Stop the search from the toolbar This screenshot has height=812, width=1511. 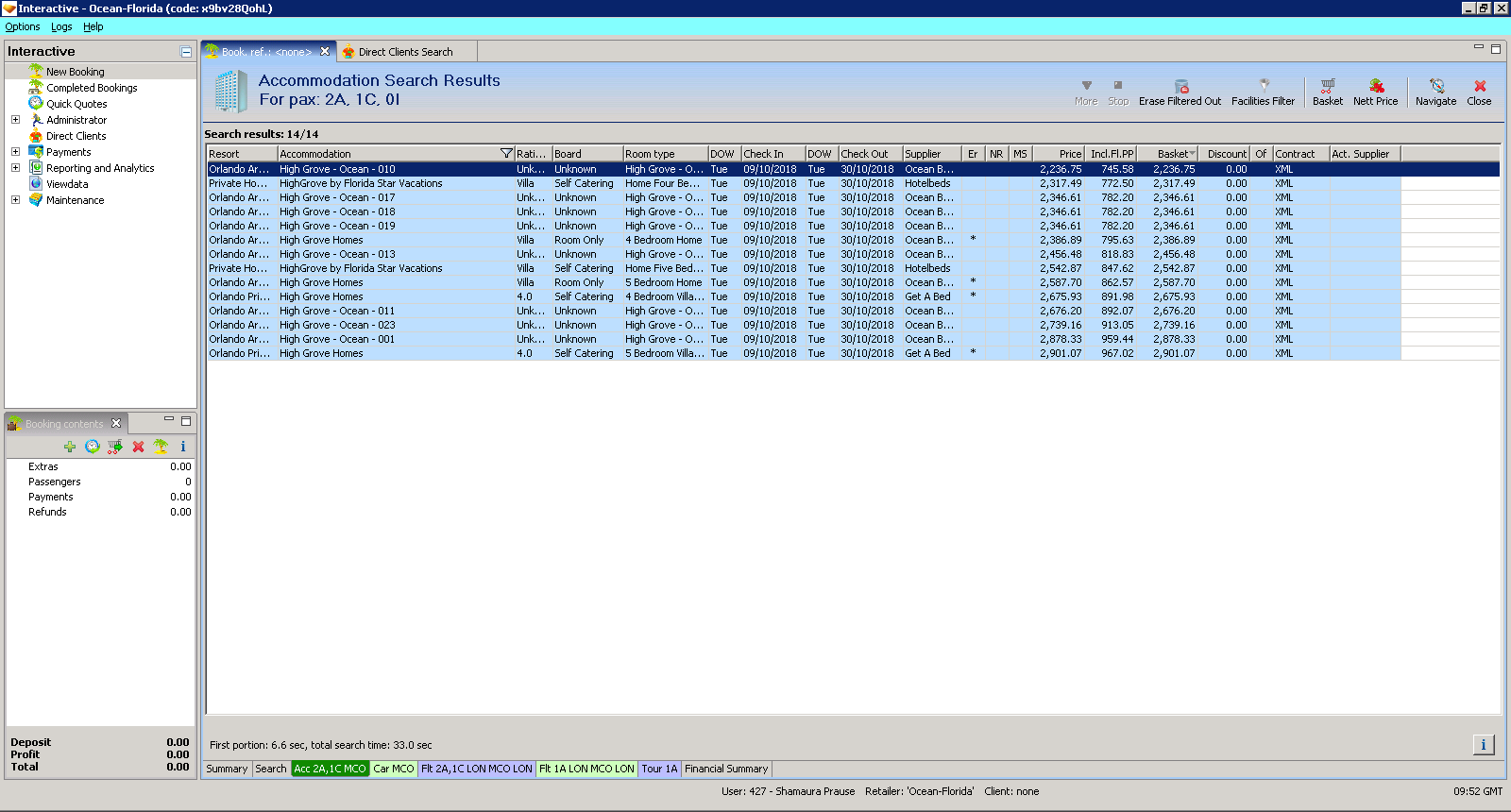click(x=1118, y=92)
